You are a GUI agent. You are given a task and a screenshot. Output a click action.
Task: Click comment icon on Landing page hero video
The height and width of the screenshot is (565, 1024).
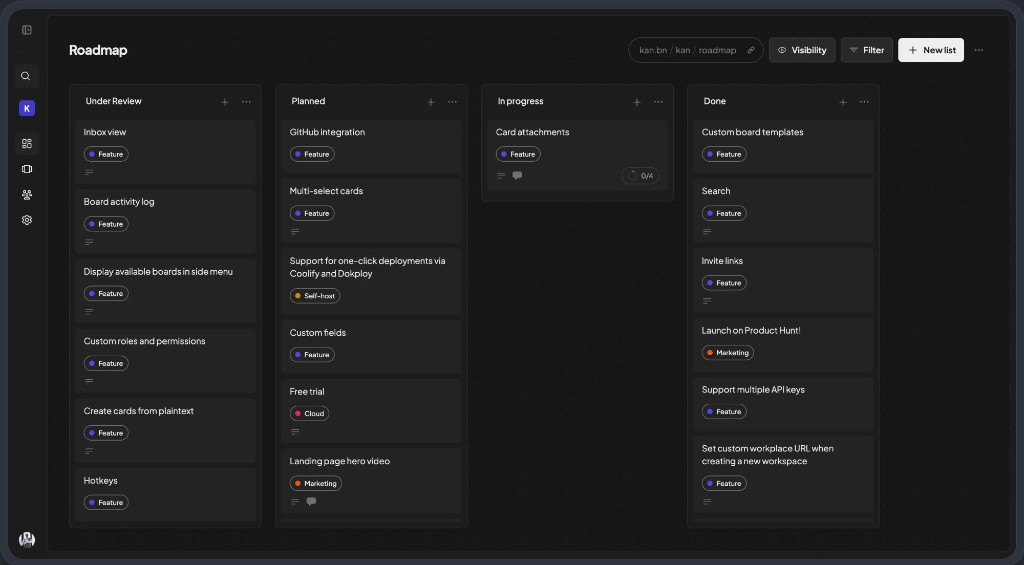point(312,502)
